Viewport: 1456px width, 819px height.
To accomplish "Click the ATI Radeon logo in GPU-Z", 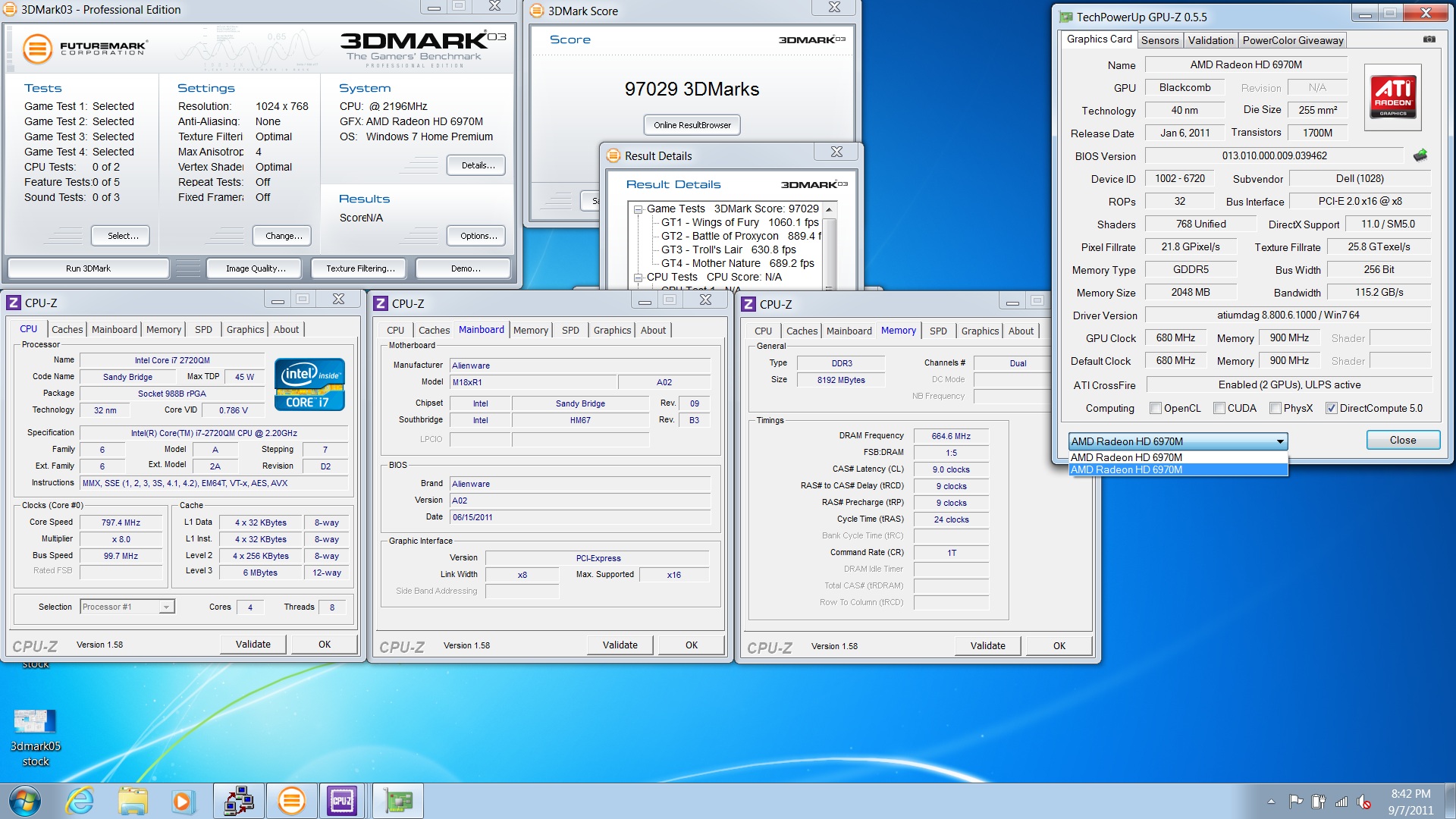I will tap(1393, 98).
